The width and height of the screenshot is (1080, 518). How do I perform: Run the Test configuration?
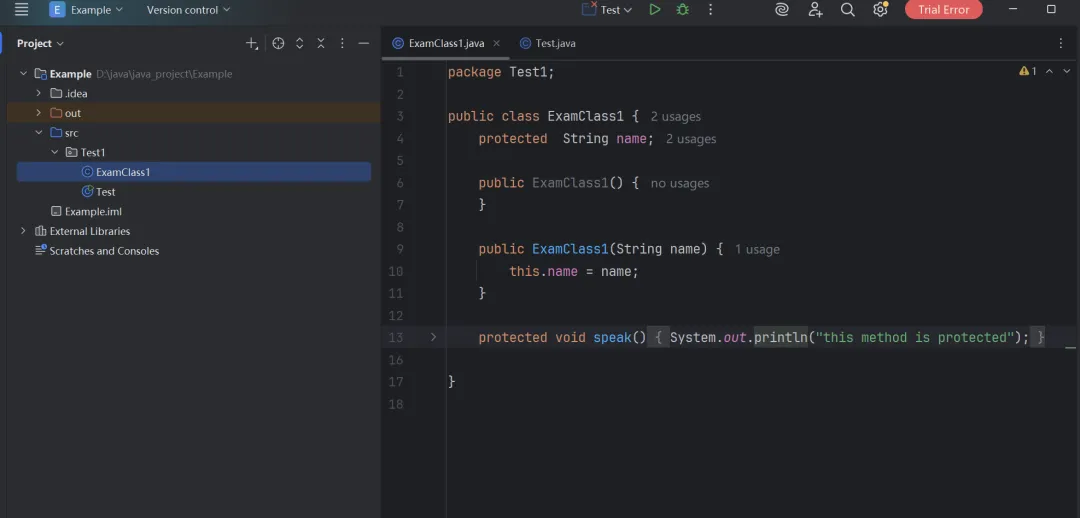[x=655, y=10]
